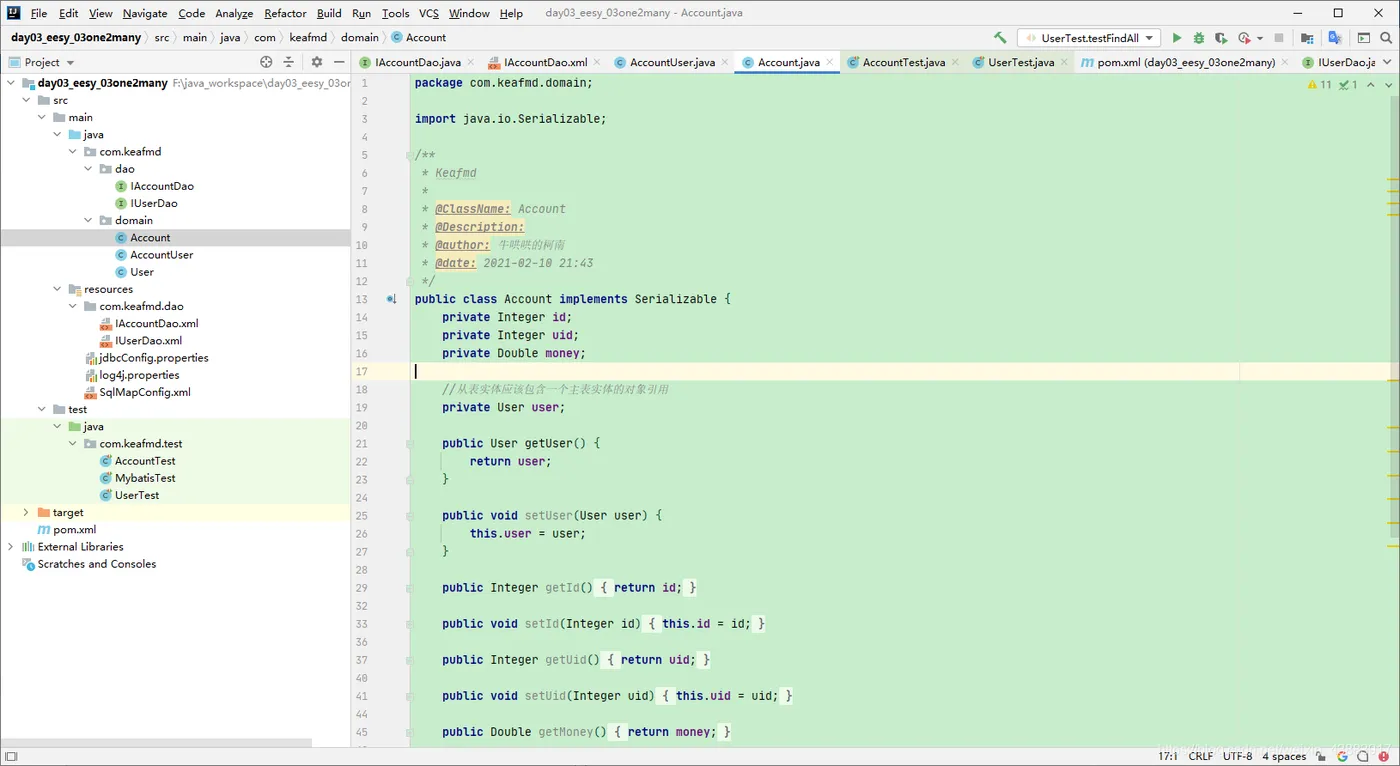Click the Build Project hammer icon
This screenshot has height=766, width=1400.
(x=1000, y=38)
